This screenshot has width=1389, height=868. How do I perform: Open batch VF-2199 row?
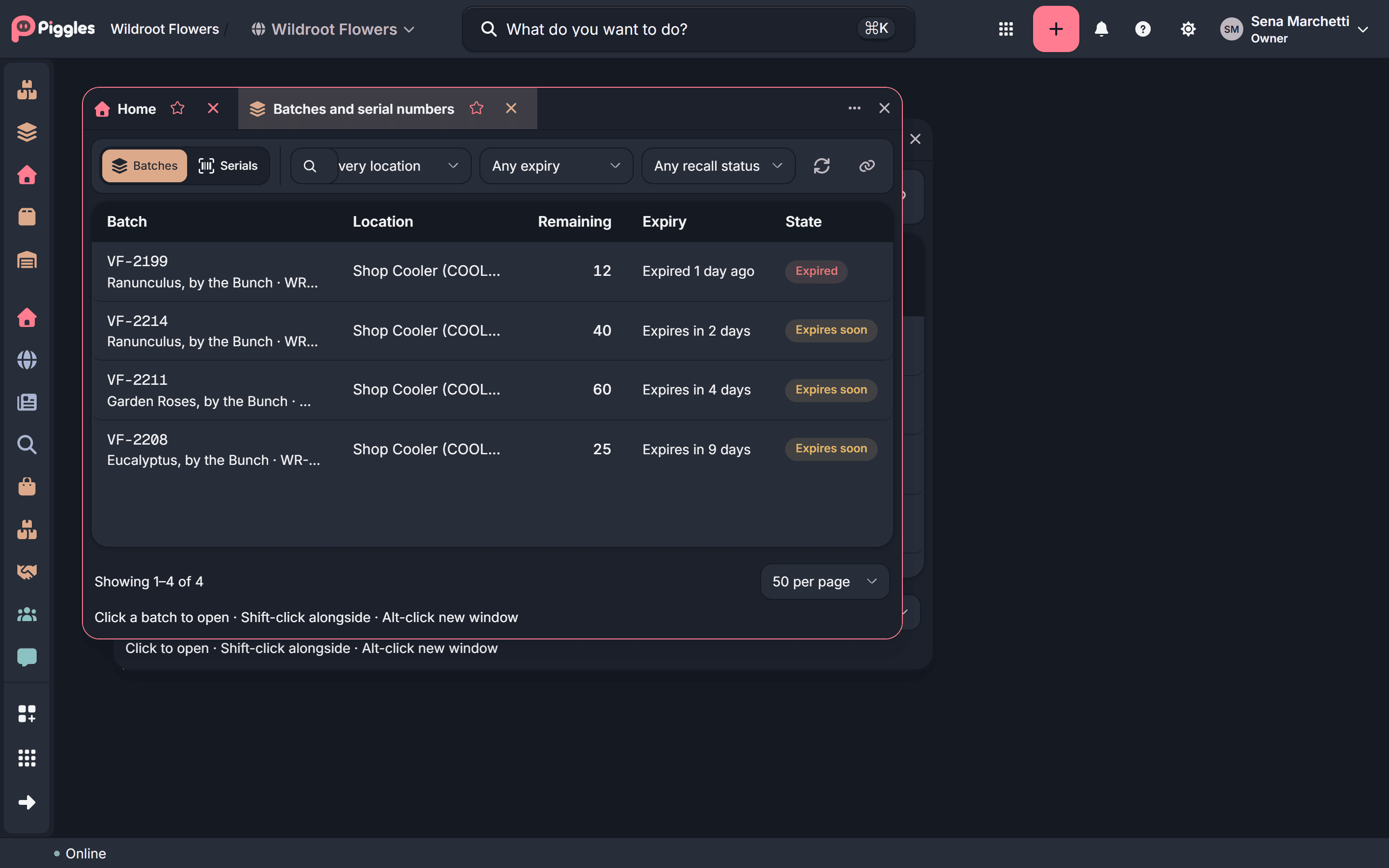point(492,271)
